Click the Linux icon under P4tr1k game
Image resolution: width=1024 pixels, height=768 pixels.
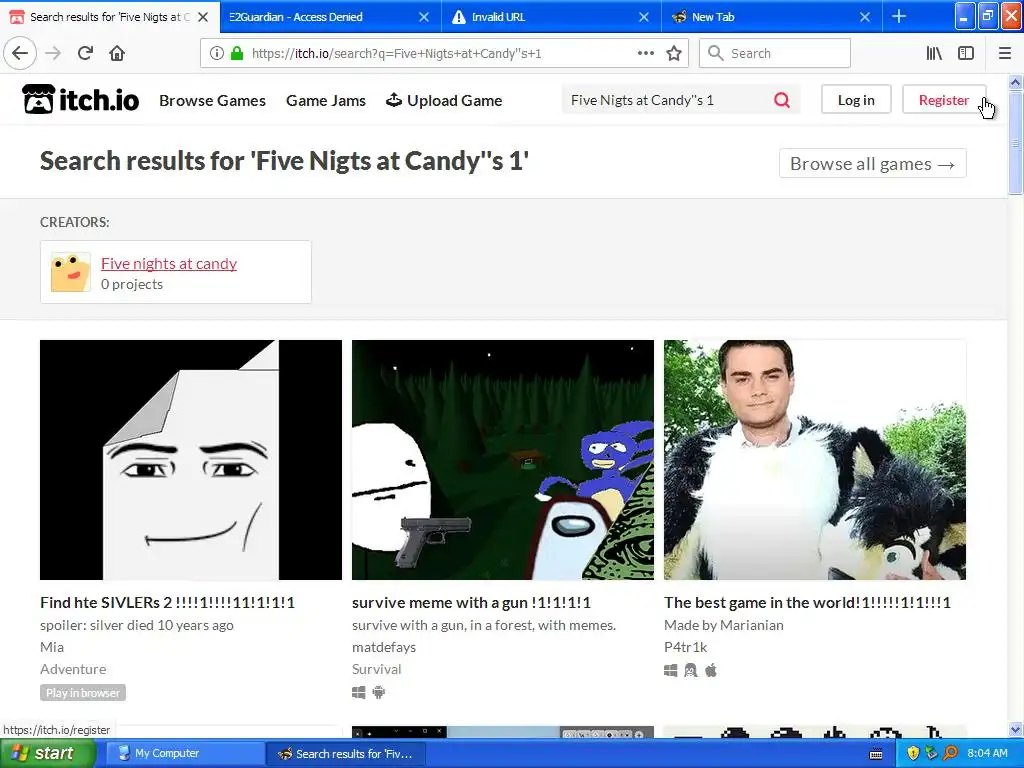coord(691,670)
